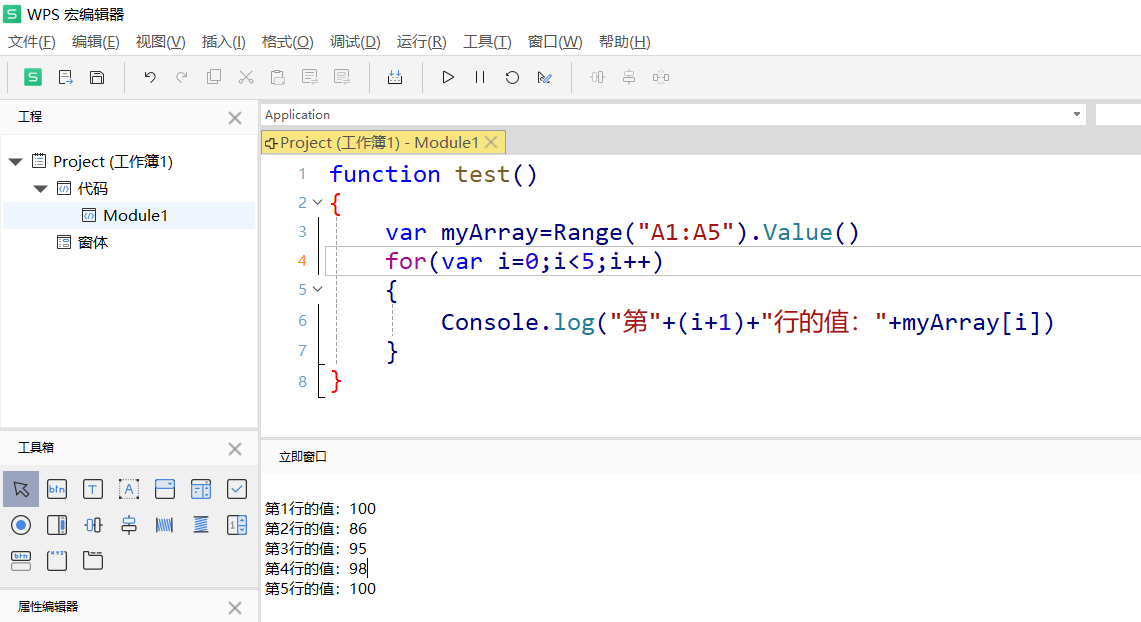Open the 窗口(W) menu
This screenshot has height=622, width=1141.
554,41
